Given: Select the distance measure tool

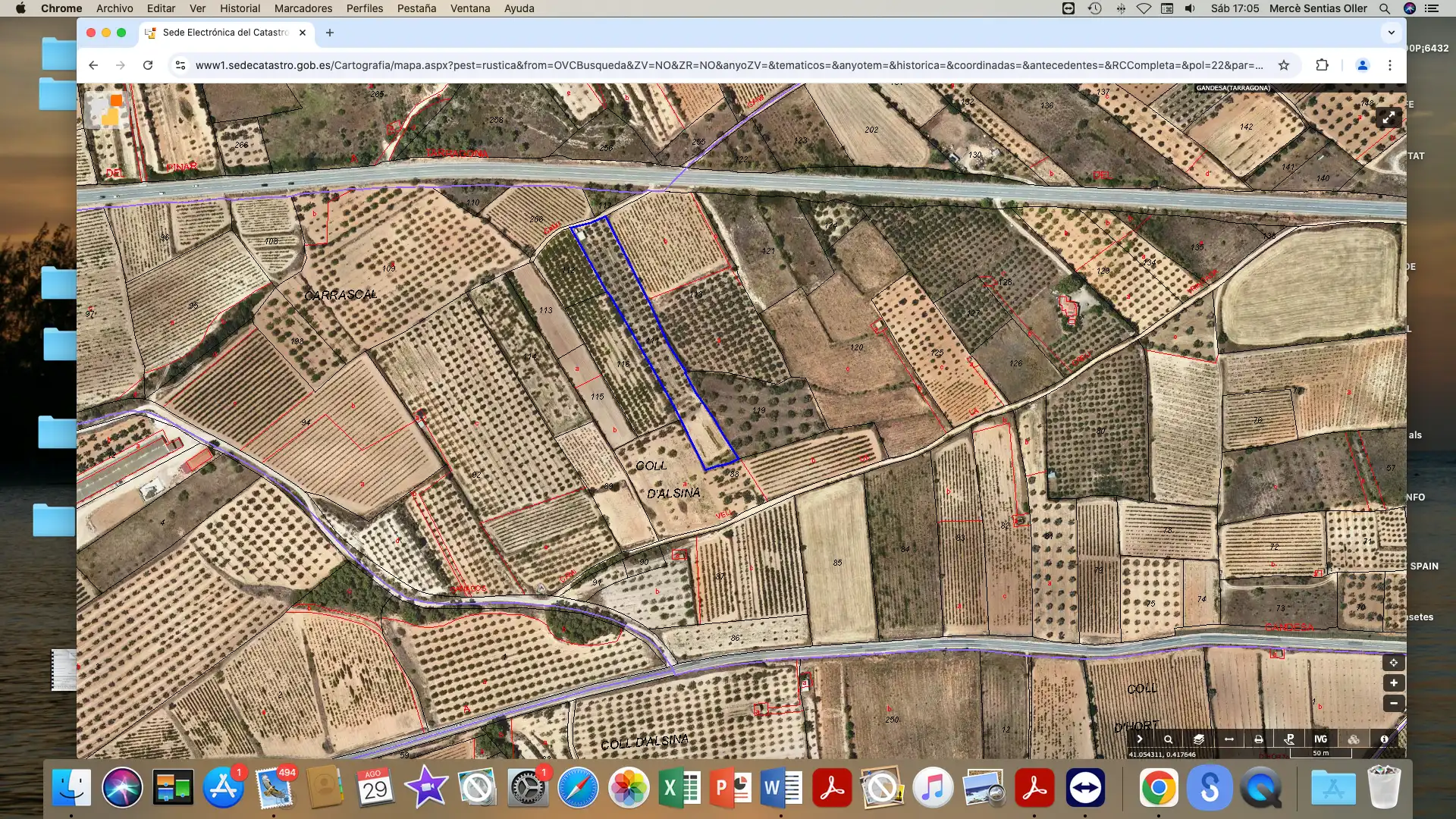Looking at the screenshot, I should (1229, 739).
